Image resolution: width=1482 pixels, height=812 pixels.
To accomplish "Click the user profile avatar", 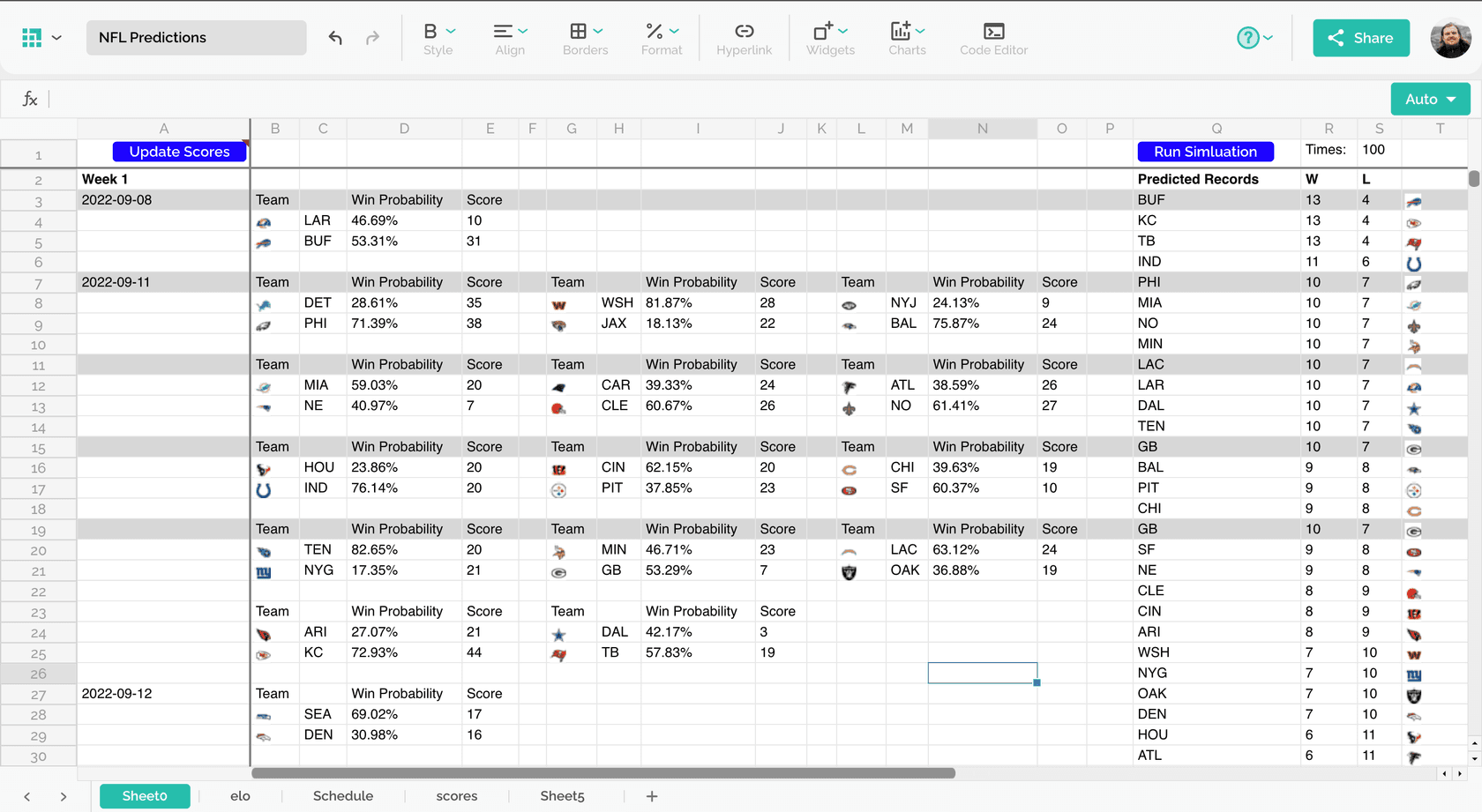I will point(1449,38).
